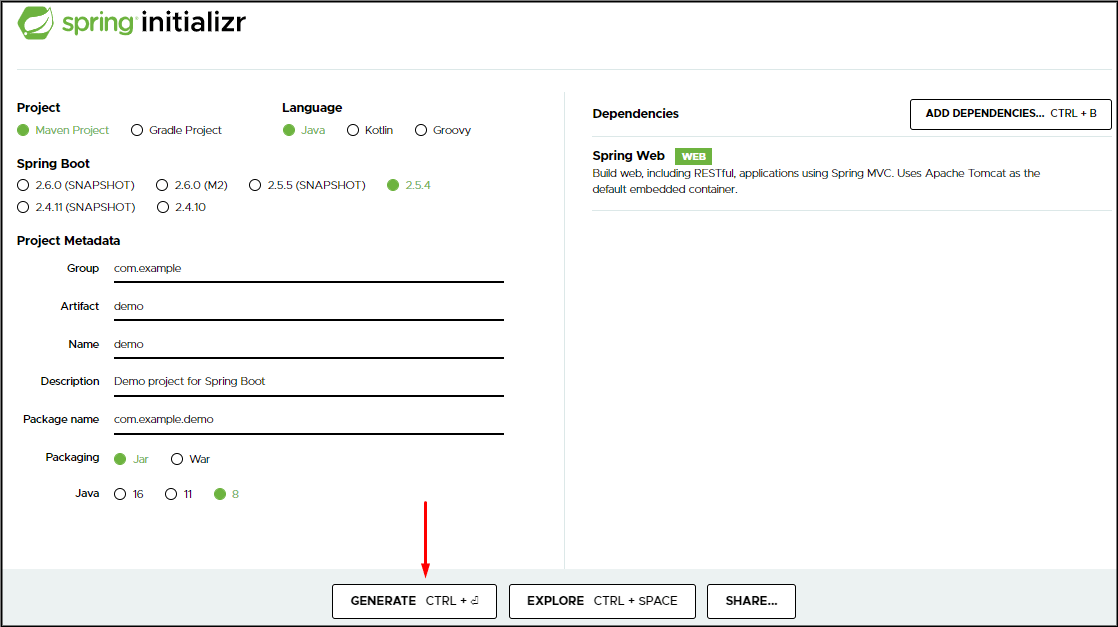Select the Java language option
The height and width of the screenshot is (627, 1118).
click(289, 130)
